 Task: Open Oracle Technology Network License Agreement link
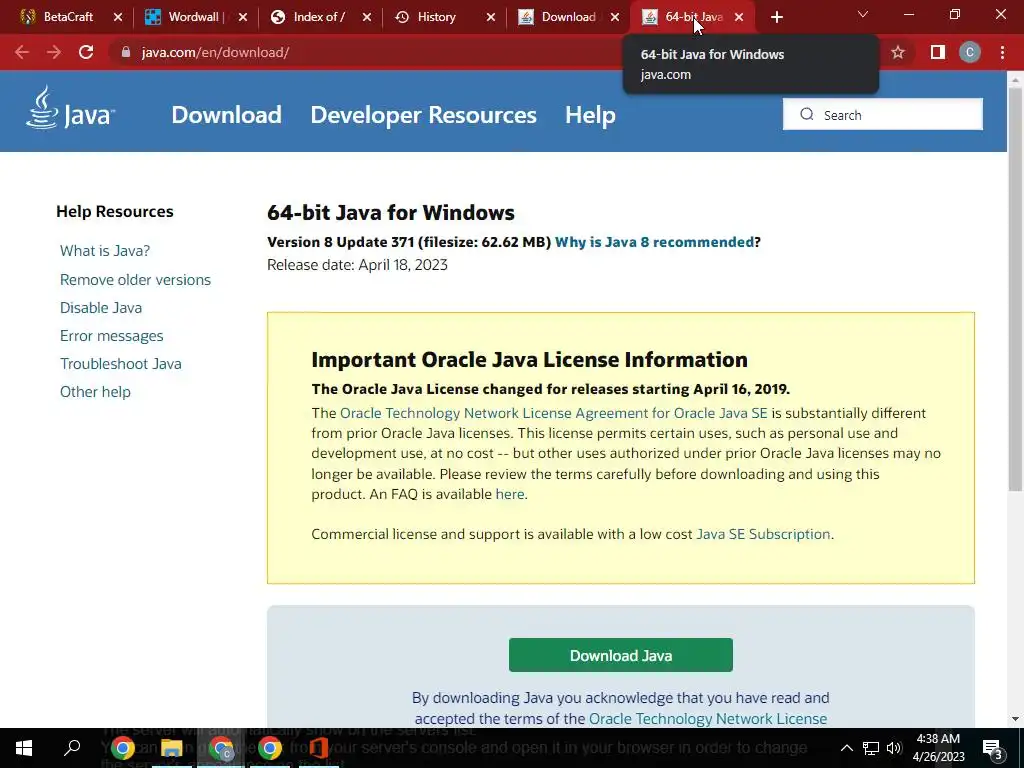point(554,413)
